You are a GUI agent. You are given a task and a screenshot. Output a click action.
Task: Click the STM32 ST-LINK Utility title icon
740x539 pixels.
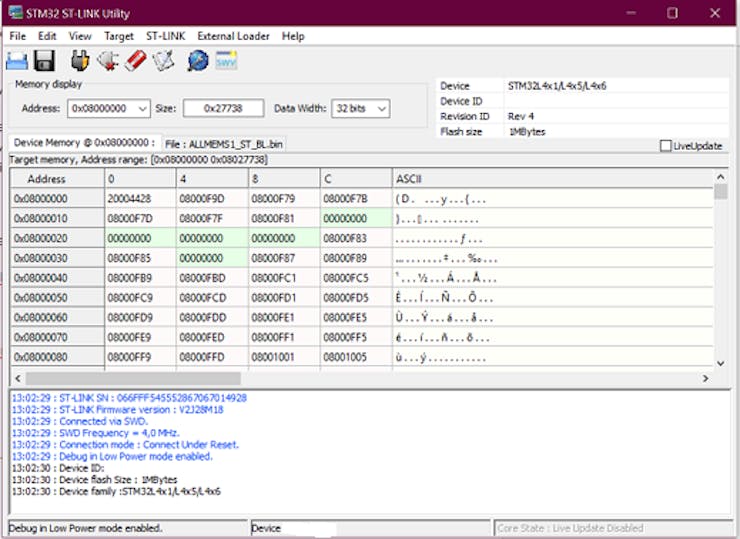click(15, 13)
